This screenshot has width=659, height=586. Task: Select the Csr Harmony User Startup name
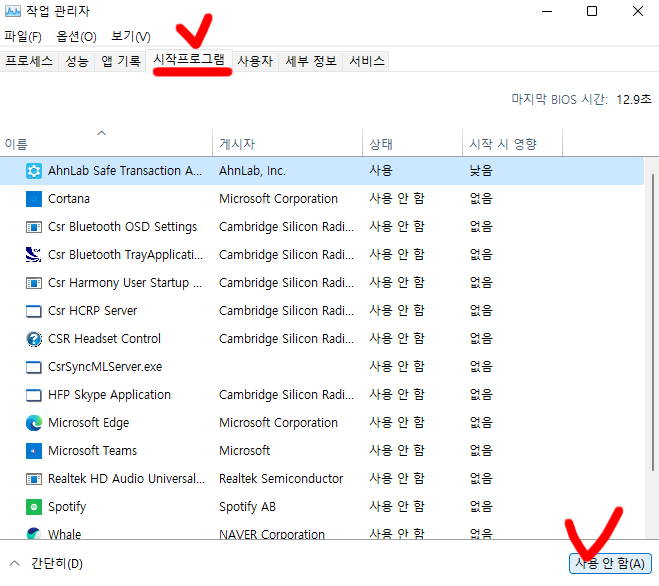125,283
